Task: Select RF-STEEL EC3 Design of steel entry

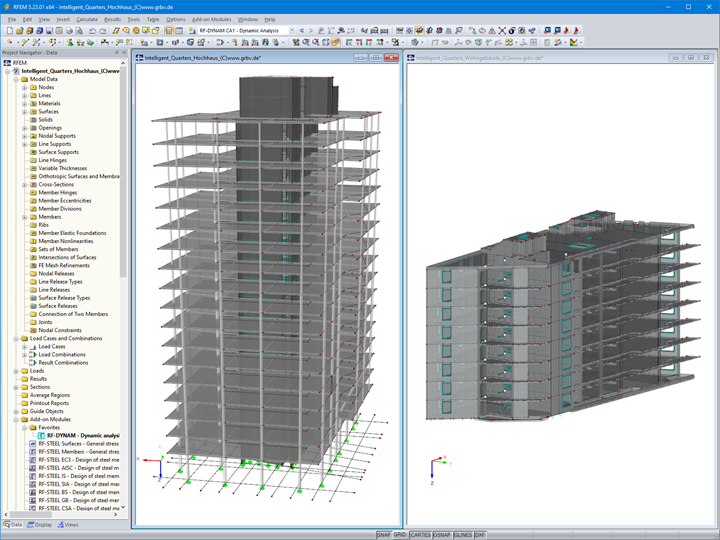Action: point(79,460)
